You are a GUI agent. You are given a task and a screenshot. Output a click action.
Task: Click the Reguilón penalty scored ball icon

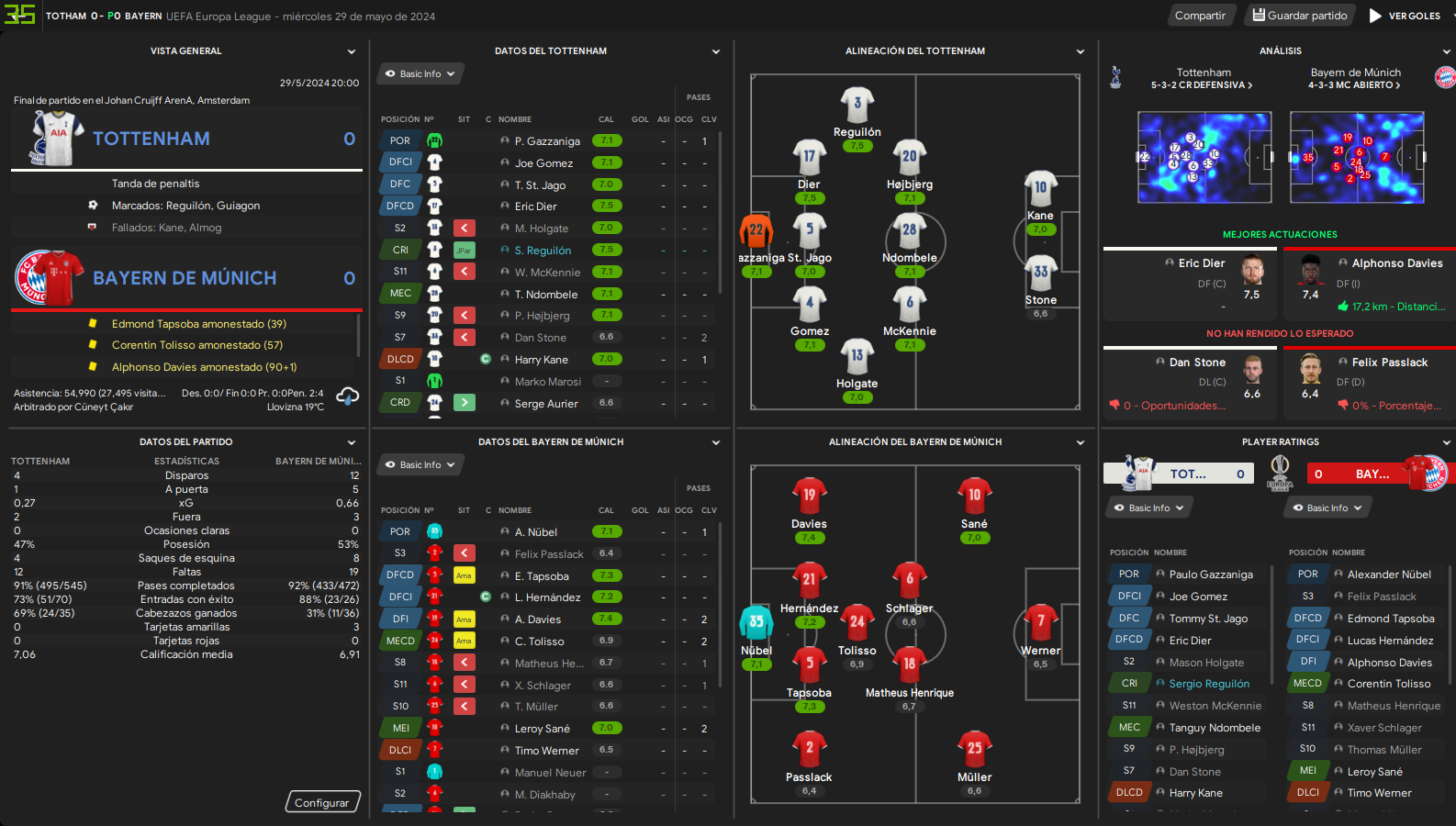click(x=93, y=206)
